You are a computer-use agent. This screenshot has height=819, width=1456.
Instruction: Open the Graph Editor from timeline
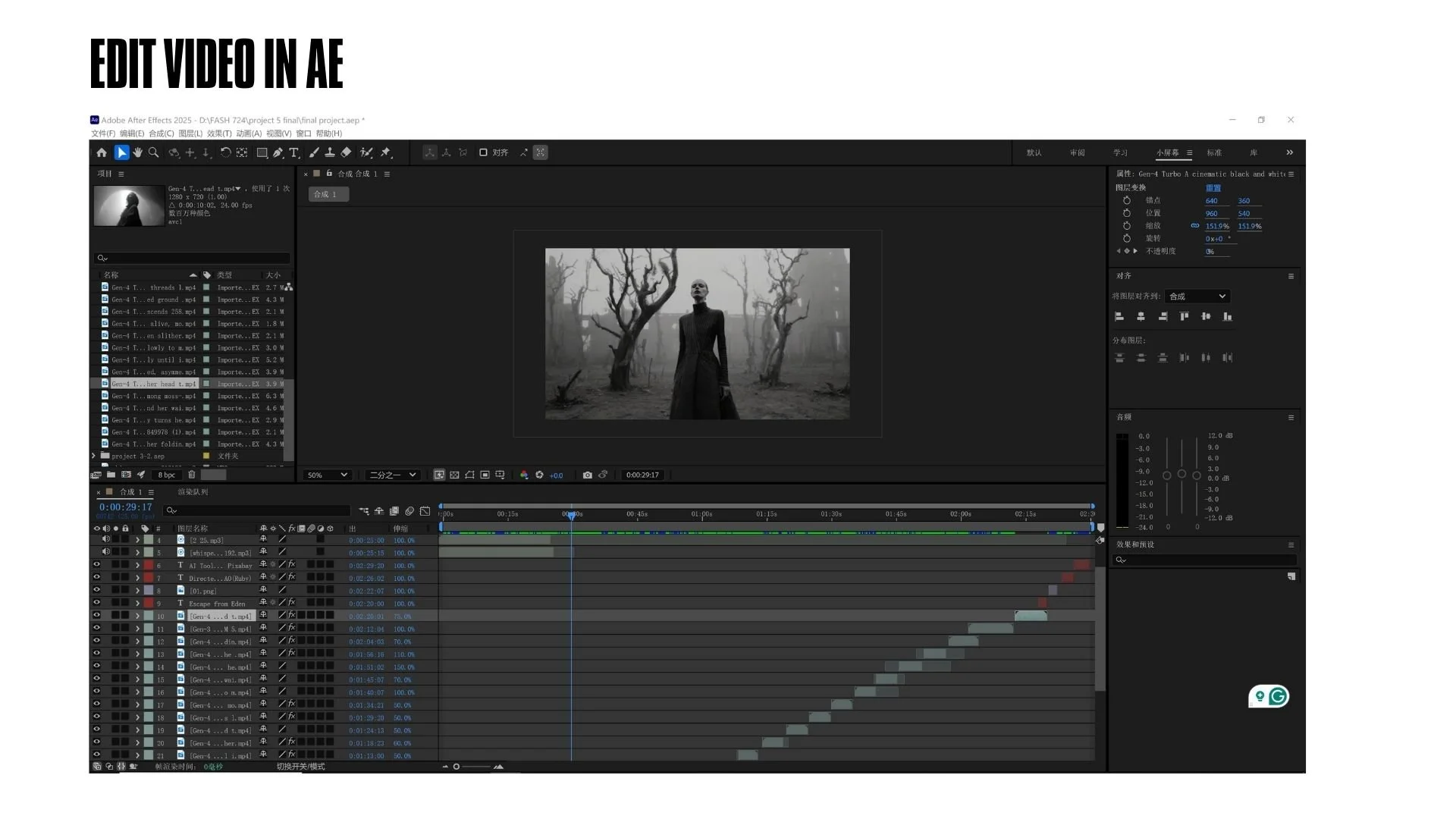[x=425, y=511]
